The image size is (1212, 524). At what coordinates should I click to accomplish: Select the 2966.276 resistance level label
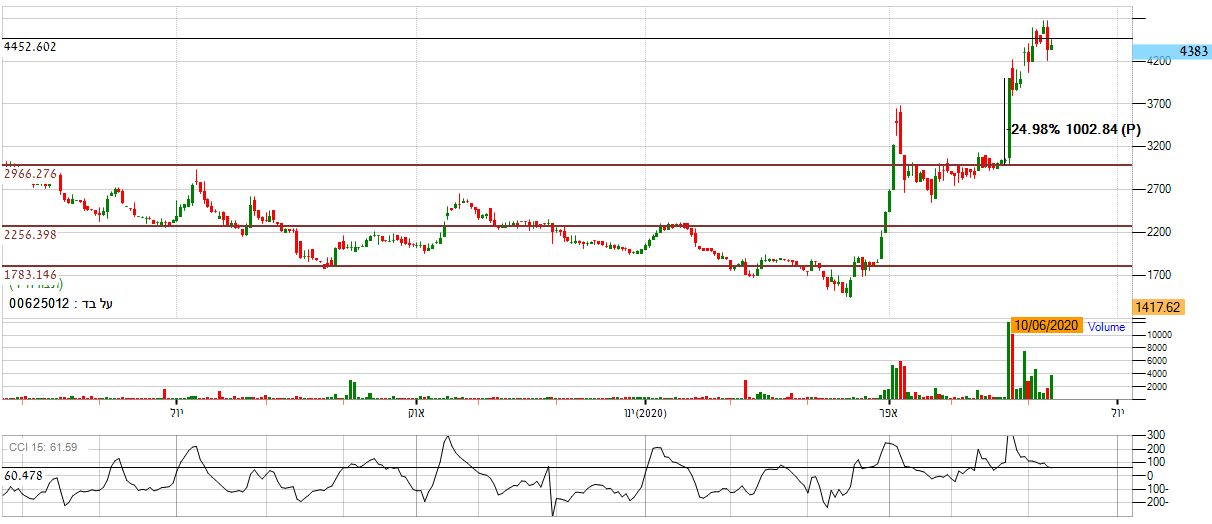pos(32,174)
